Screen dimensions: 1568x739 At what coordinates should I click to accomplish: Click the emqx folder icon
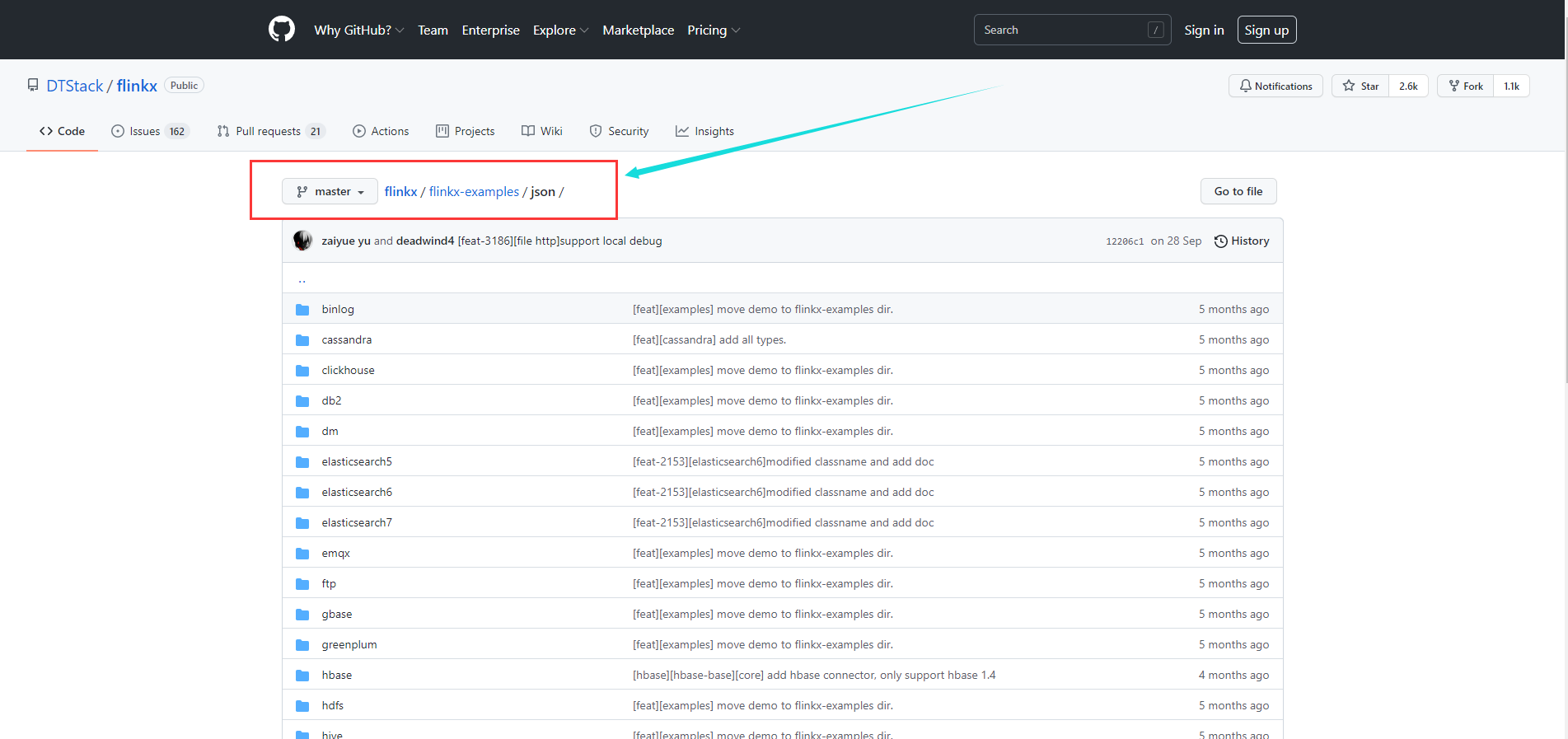click(x=302, y=554)
